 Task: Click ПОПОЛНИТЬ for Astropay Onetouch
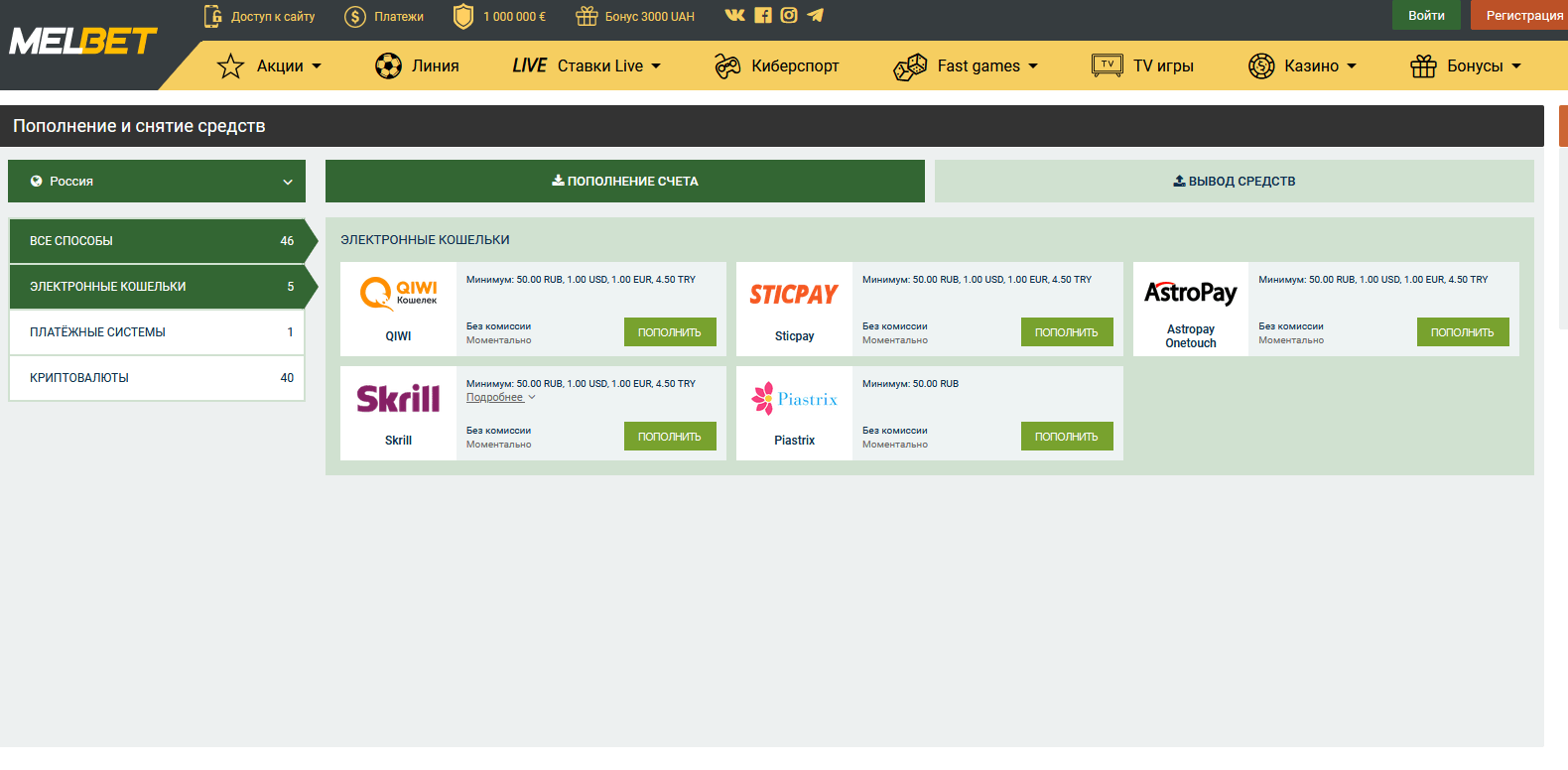(x=1463, y=332)
